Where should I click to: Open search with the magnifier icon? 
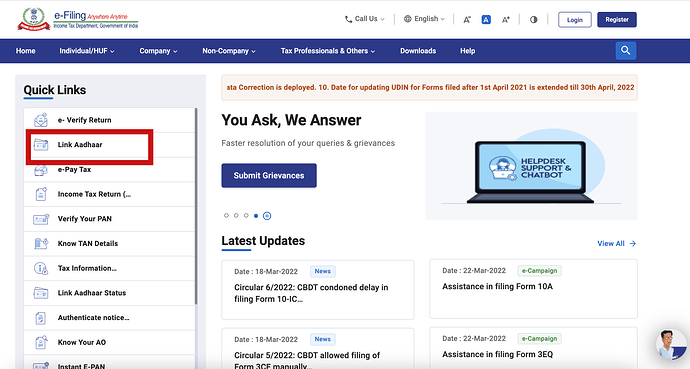pyautogui.click(x=625, y=51)
